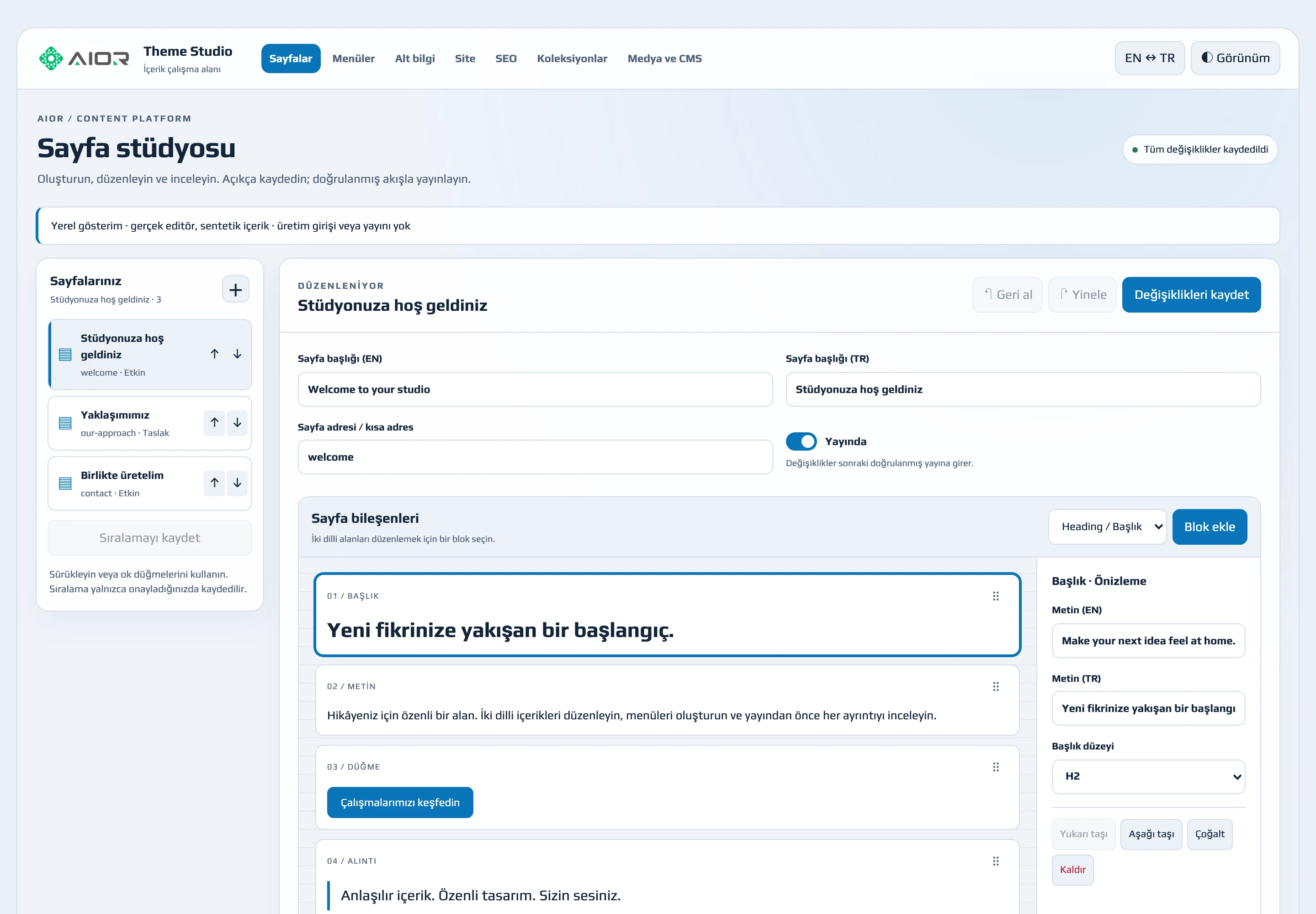Switch to the Menüler tab

point(353,58)
